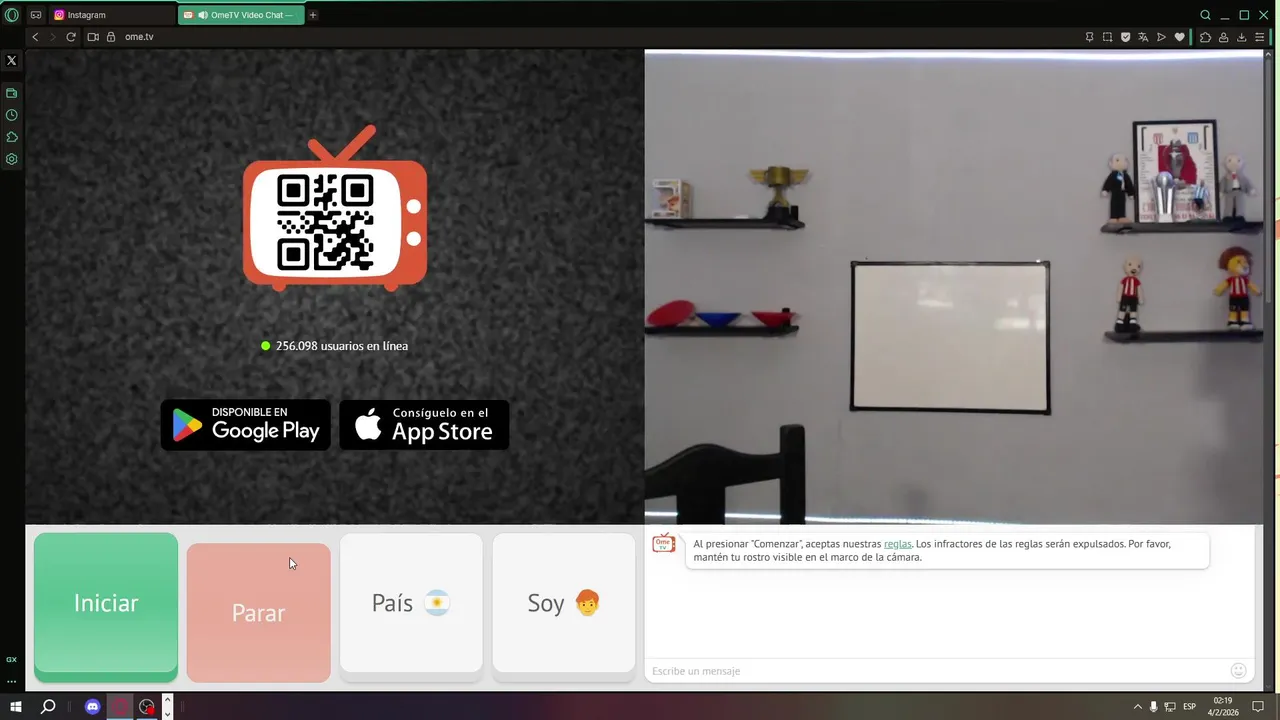
Task: Click the send flow arrow icon
Action: tap(1161, 37)
